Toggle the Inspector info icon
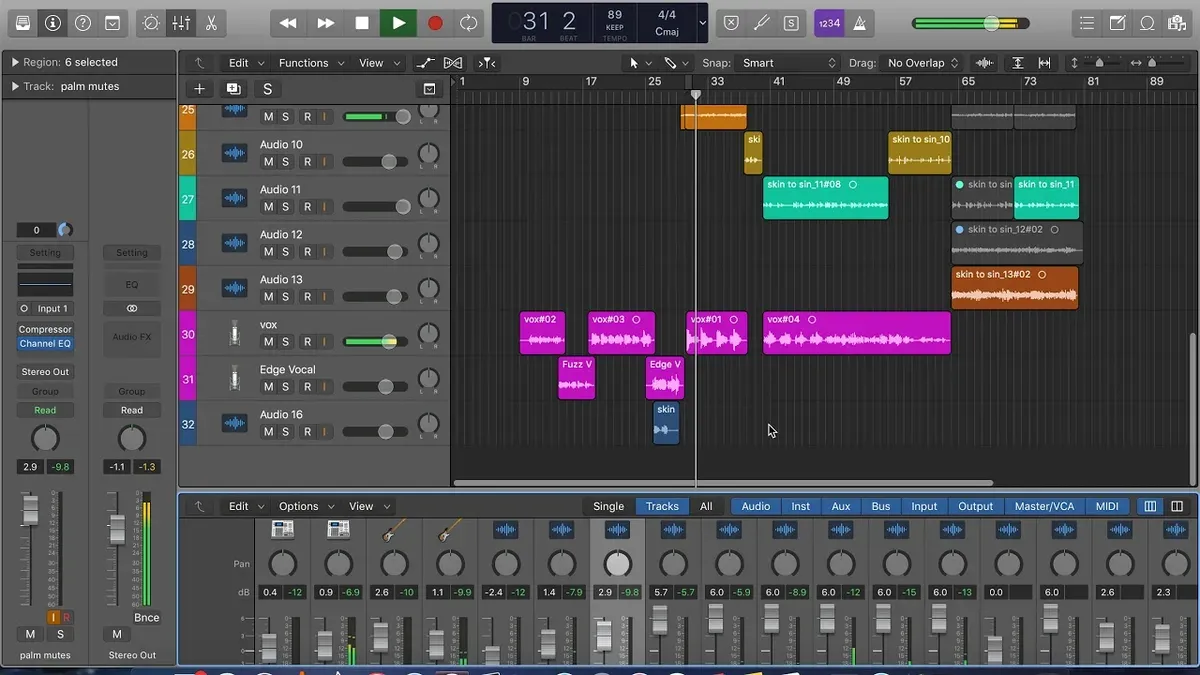Viewport: 1200px width, 675px height. (52, 22)
